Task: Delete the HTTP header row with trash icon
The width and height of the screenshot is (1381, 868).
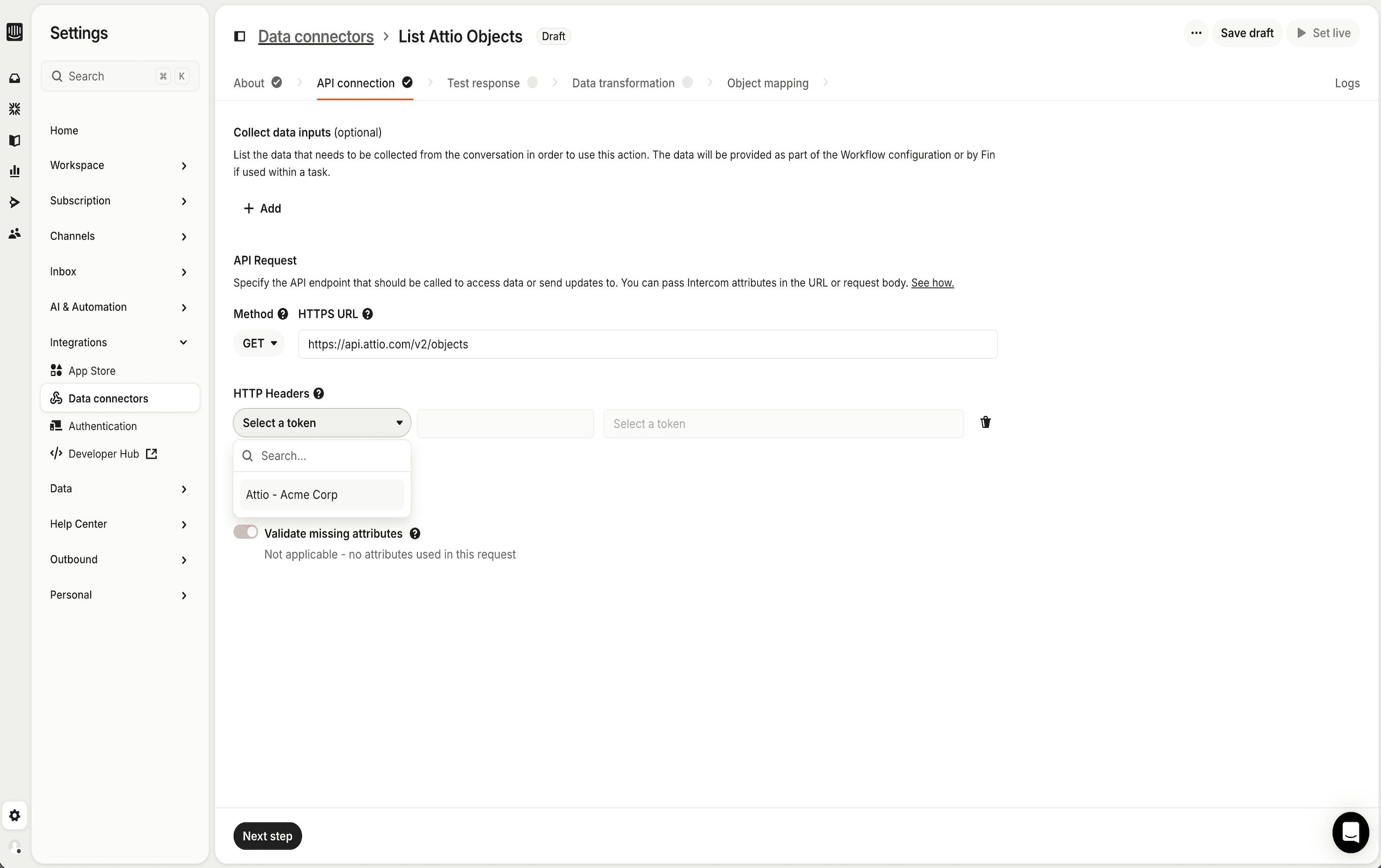Action: point(985,423)
